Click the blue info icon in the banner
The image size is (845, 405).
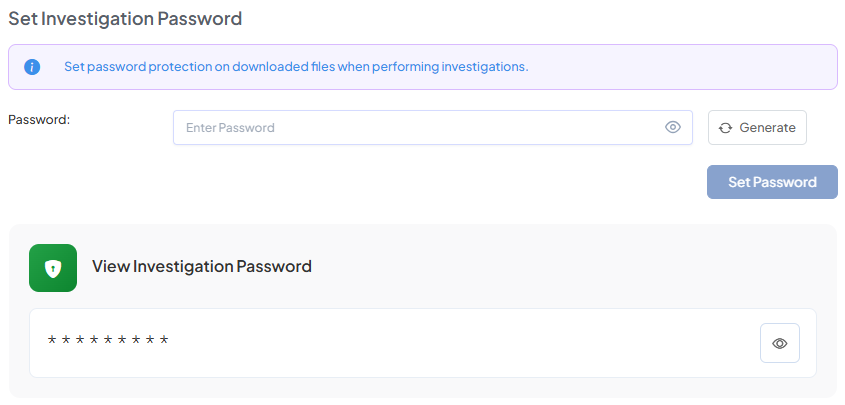pyautogui.click(x=32, y=67)
